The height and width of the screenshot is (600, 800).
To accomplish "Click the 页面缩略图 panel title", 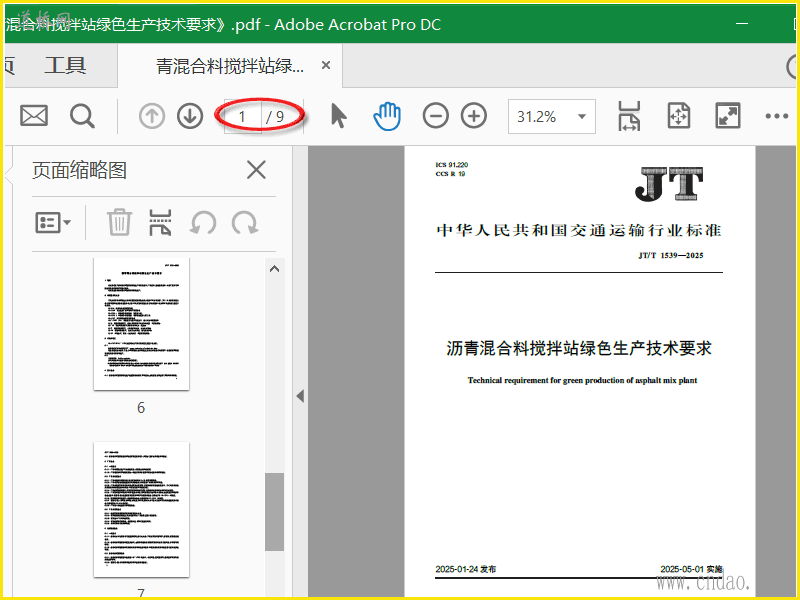I will 79,170.
